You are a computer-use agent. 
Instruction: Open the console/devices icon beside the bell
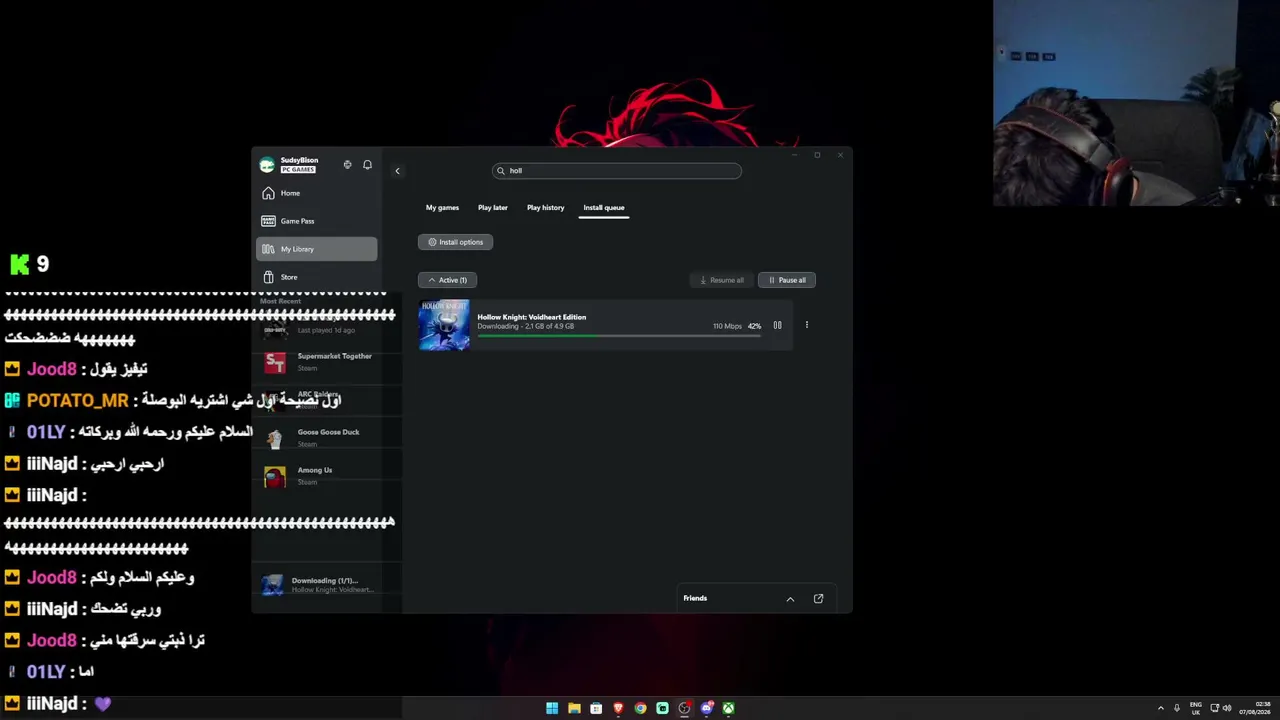347,165
